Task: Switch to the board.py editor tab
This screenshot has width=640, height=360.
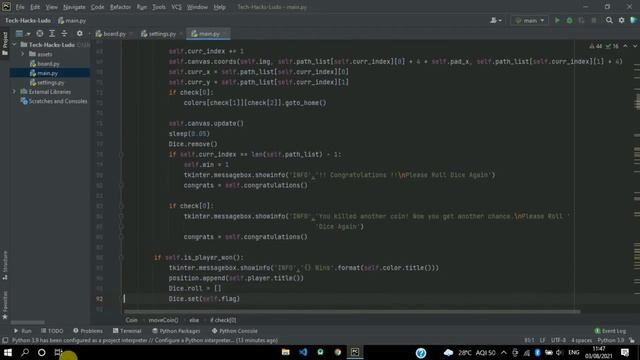Action: pyautogui.click(x=114, y=34)
